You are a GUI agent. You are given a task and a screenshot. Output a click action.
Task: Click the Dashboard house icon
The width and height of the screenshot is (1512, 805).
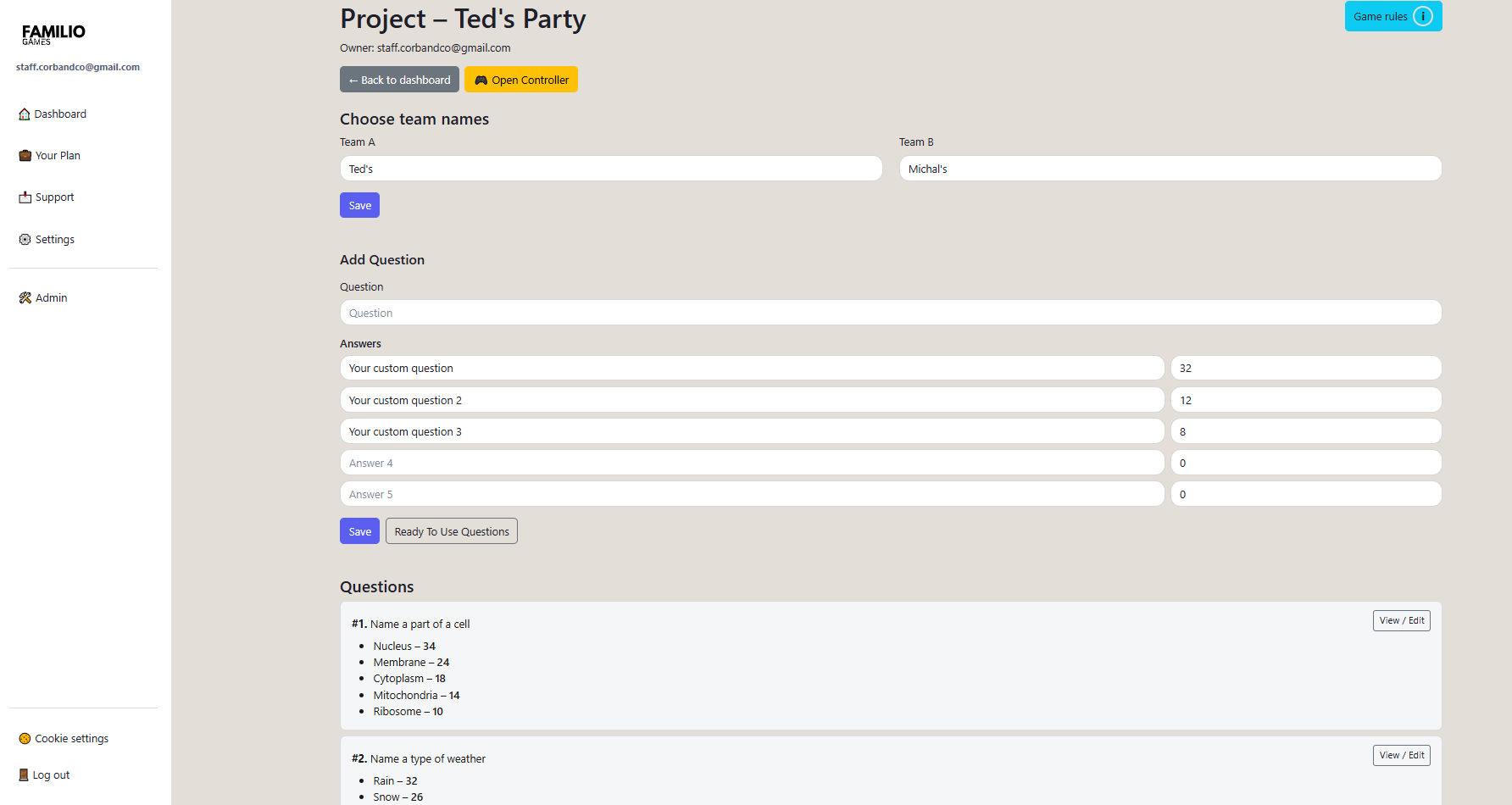click(x=25, y=114)
